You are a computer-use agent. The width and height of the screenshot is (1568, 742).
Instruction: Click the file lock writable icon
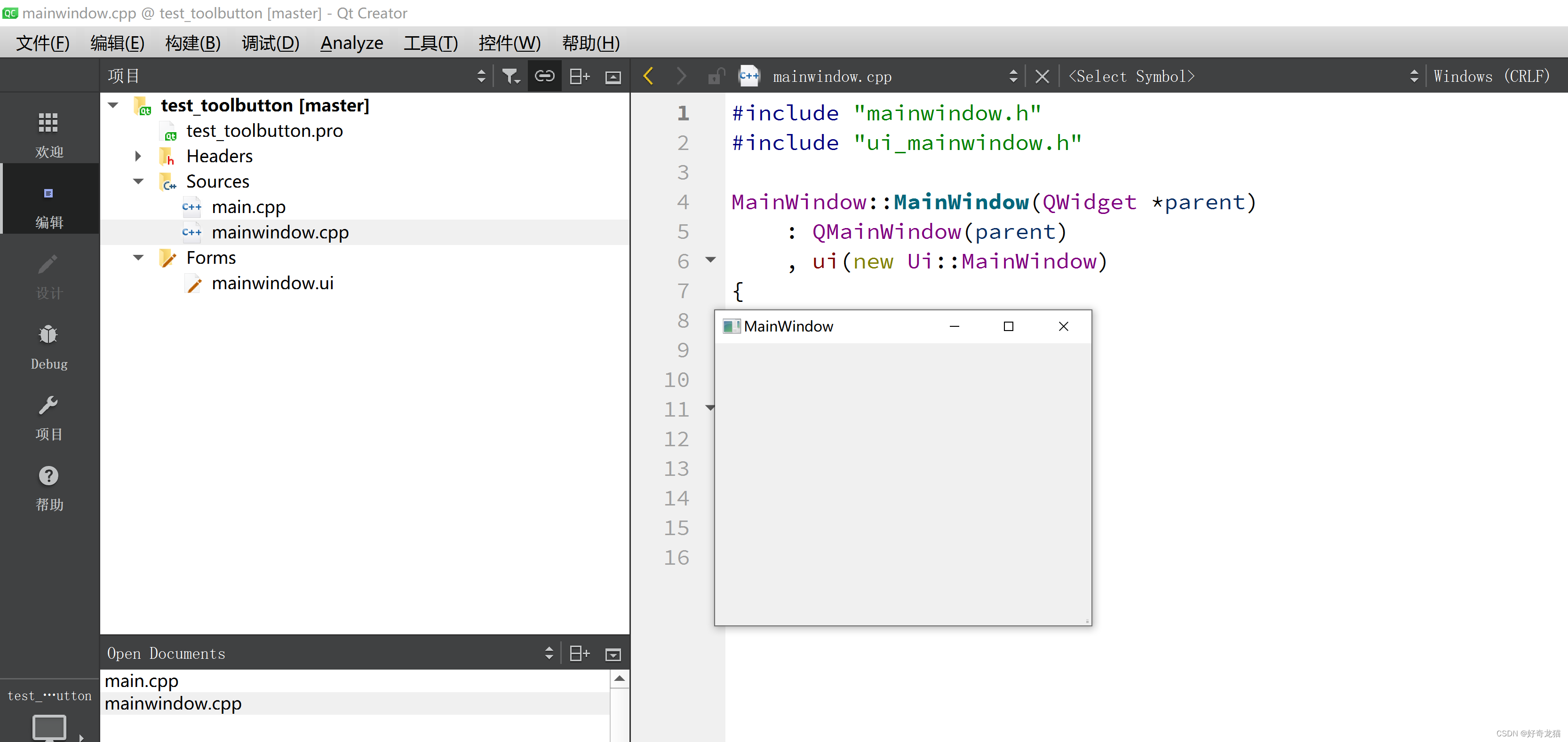point(716,76)
